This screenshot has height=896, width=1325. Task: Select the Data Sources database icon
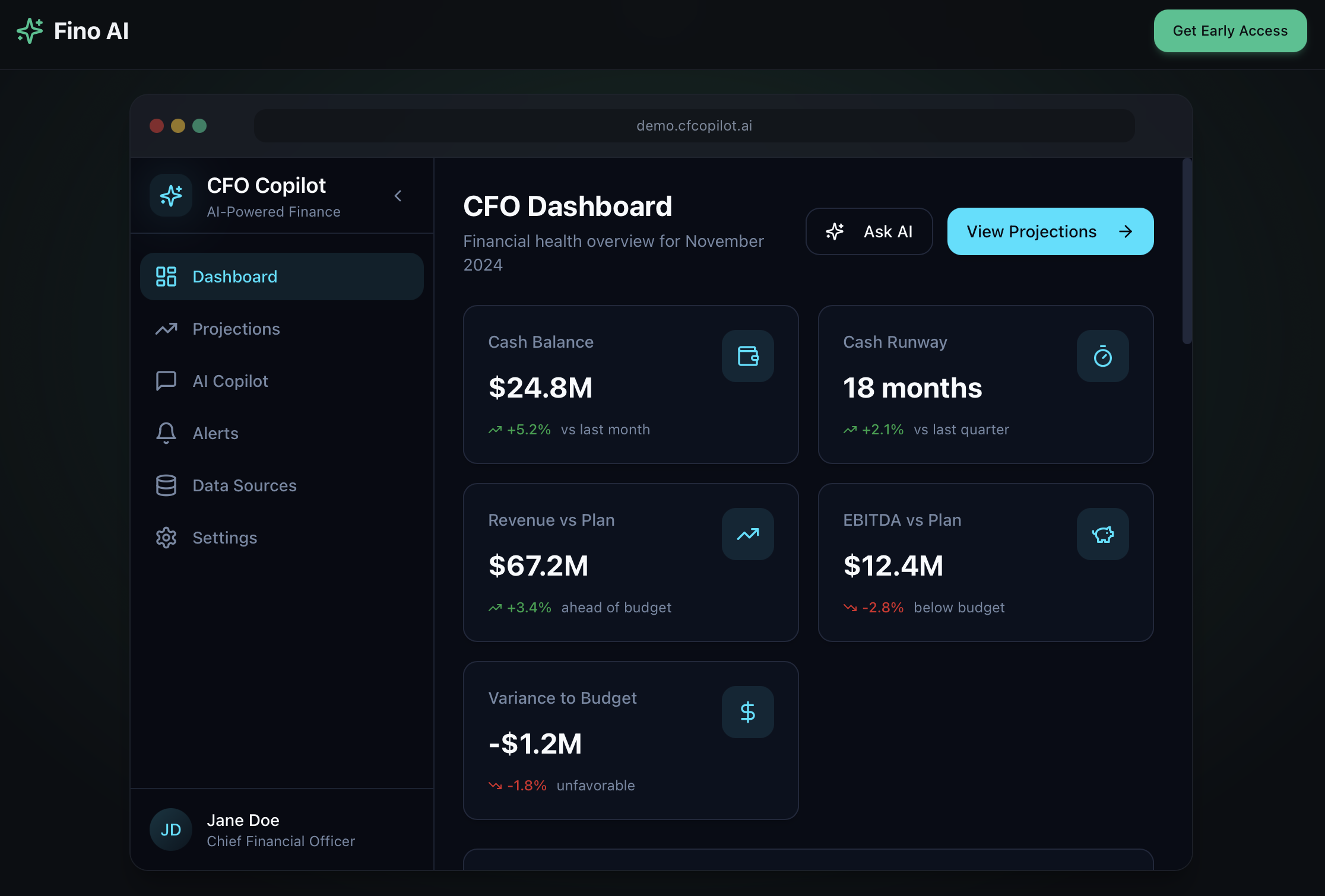pos(166,485)
